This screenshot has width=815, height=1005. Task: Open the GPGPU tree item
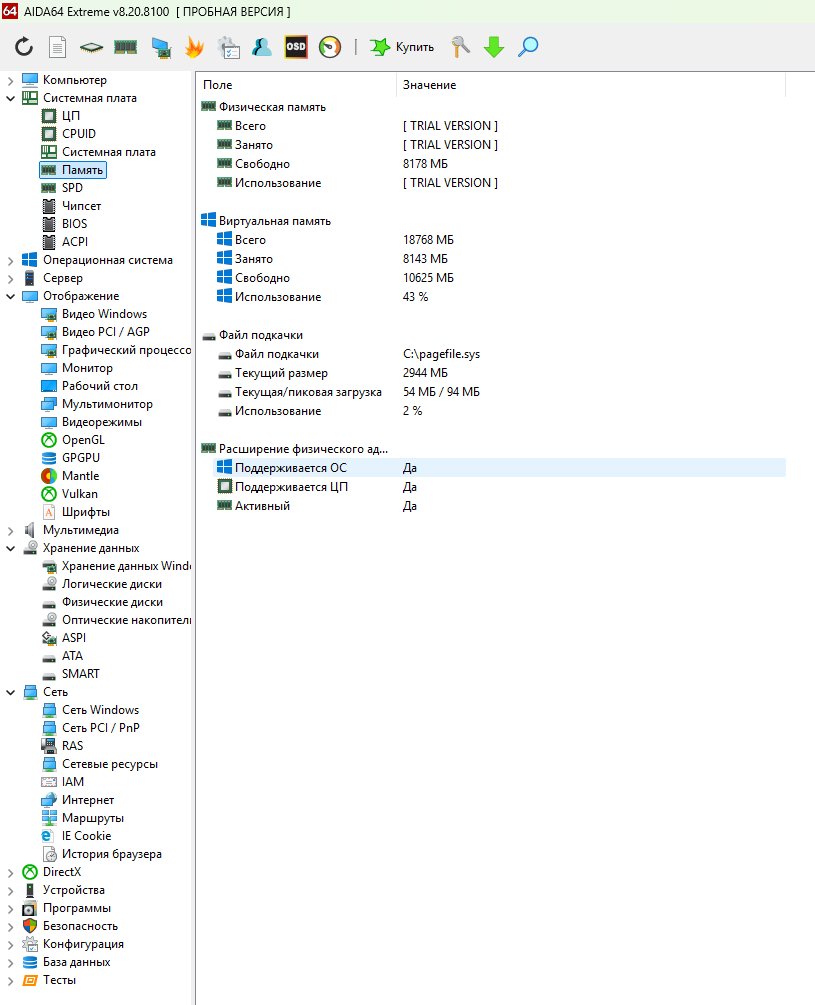coord(81,458)
